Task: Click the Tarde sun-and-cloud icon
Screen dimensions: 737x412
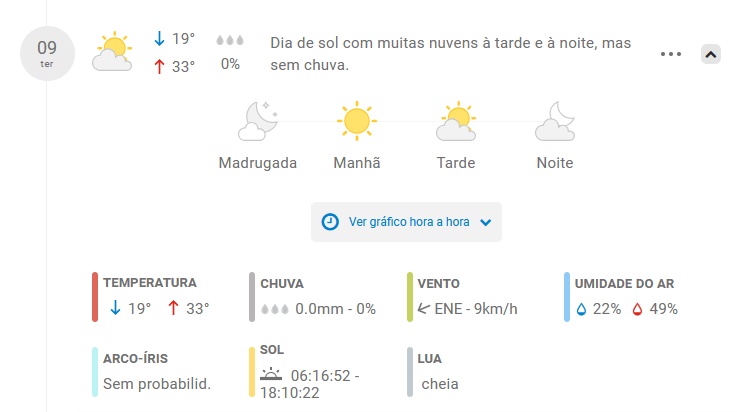Action: 456,121
